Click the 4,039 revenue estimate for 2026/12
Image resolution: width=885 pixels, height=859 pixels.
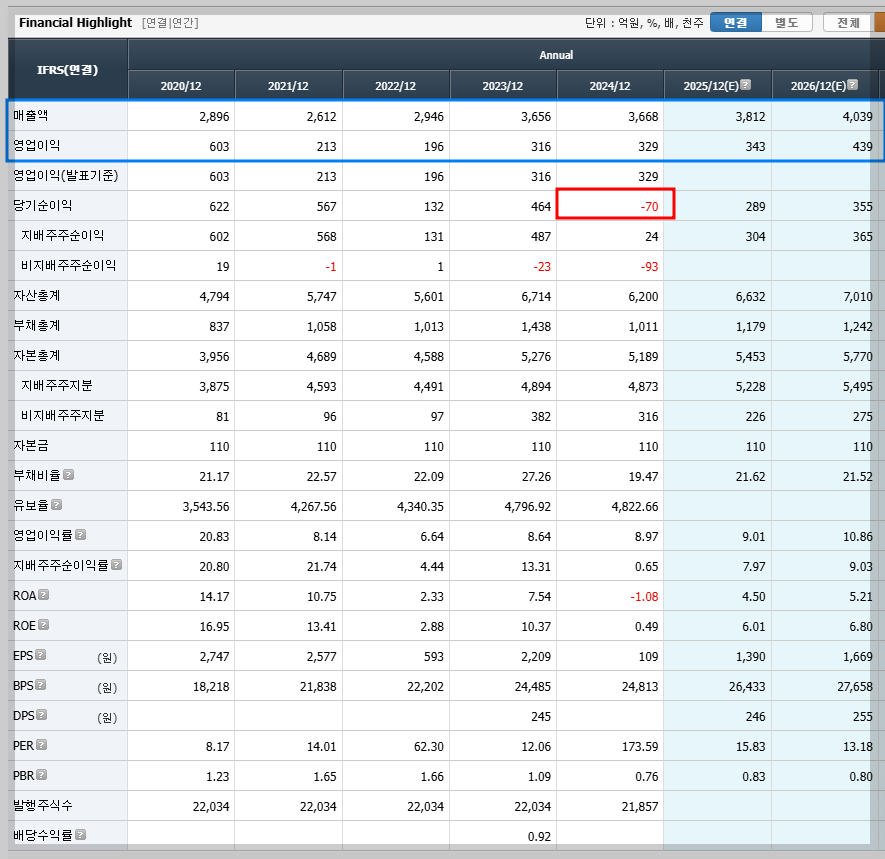coord(857,117)
